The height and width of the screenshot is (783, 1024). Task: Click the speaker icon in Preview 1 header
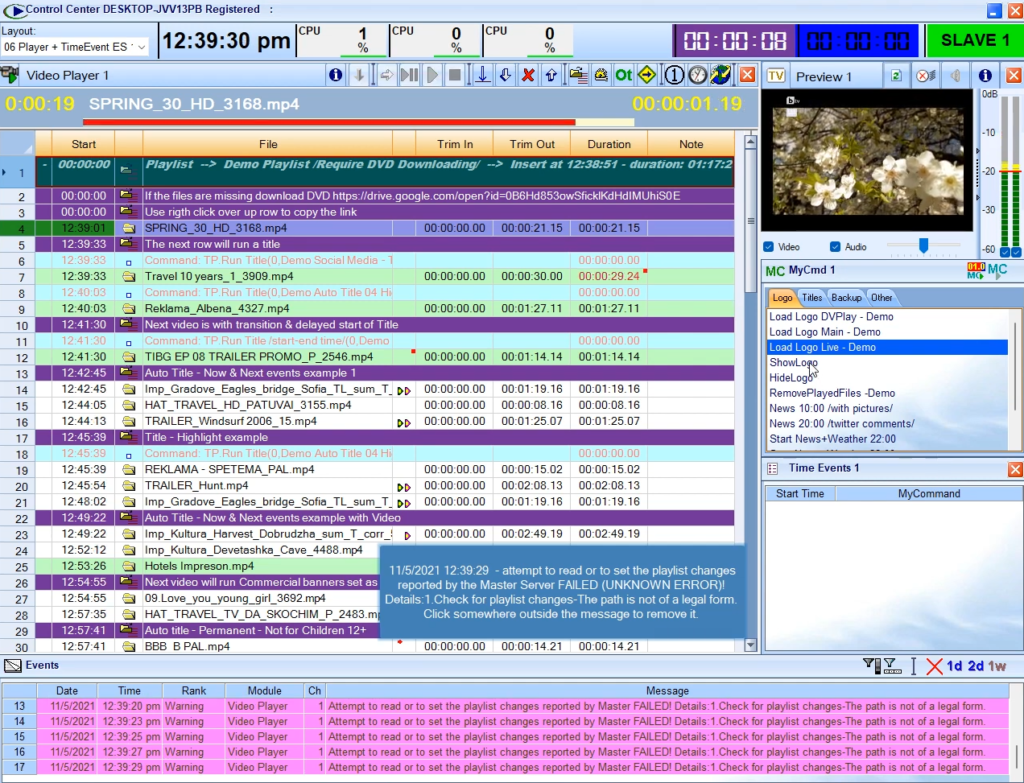coord(956,76)
